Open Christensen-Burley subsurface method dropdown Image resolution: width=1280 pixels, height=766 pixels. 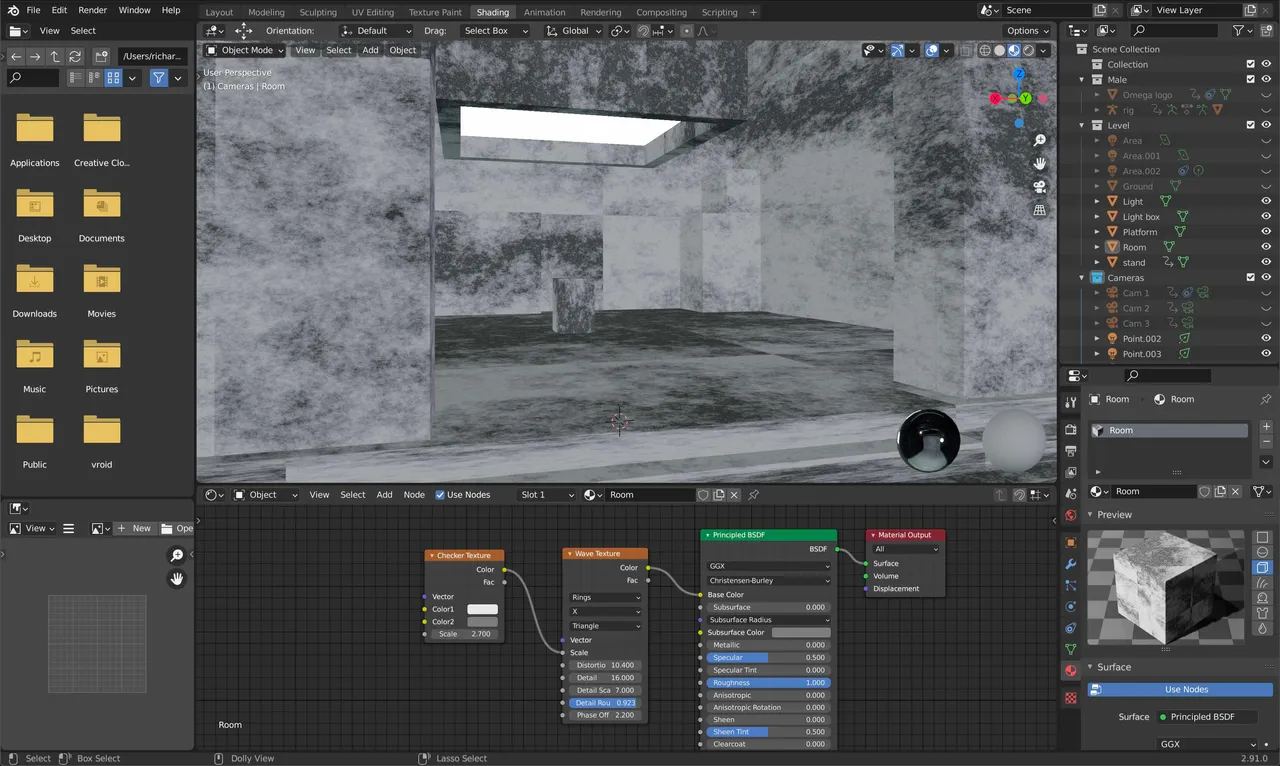pos(768,580)
